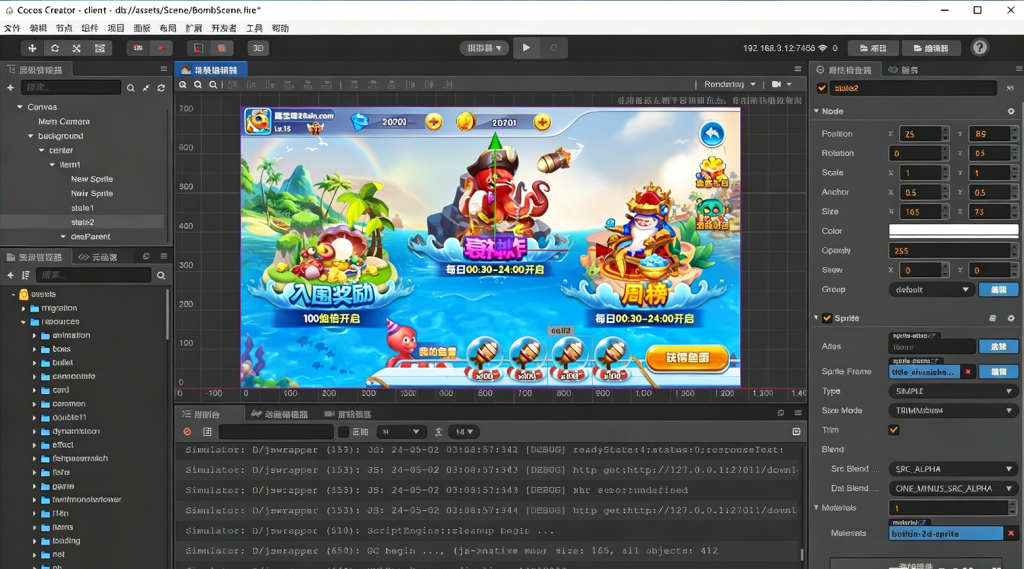
Task: Disable the Sprite component checkbox
Action: pos(827,318)
